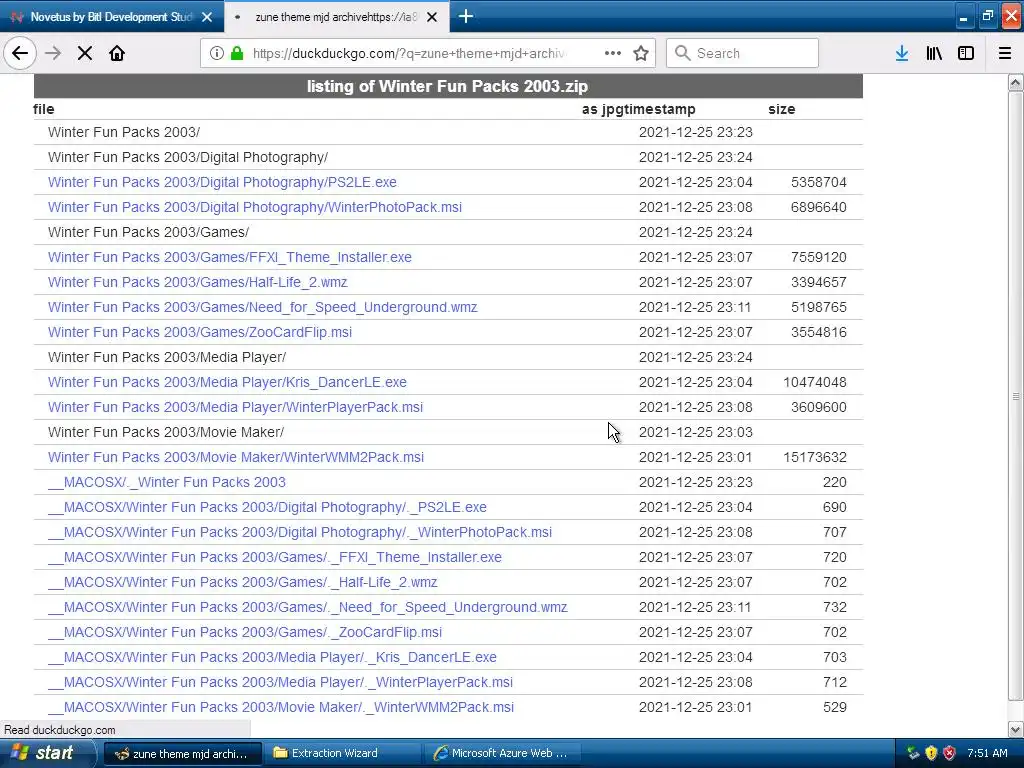Screen dimensions: 1024x768
Task: Click the vertical scrollbar thumb
Action: tap(1016, 396)
